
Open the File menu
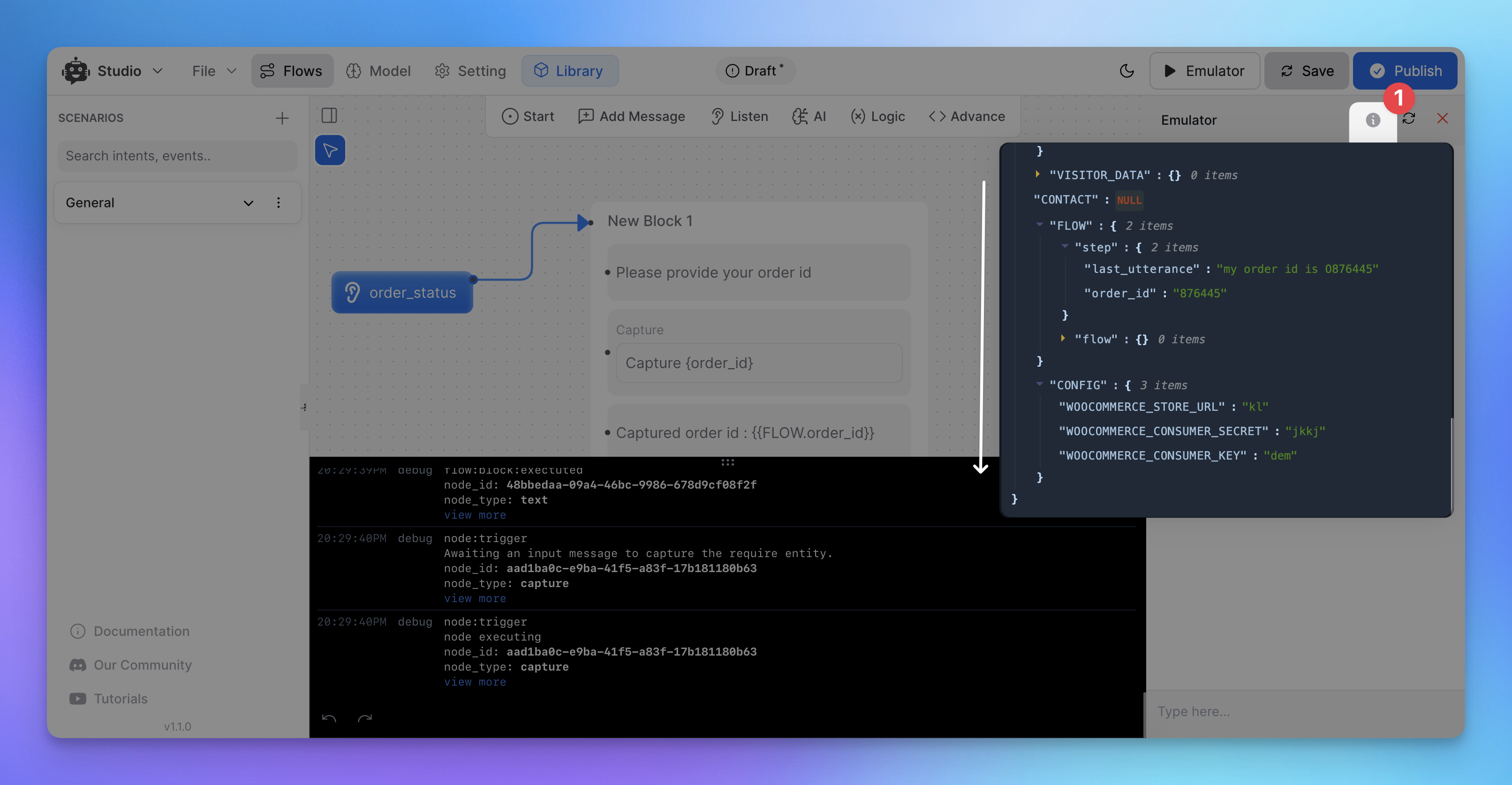tap(214, 71)
